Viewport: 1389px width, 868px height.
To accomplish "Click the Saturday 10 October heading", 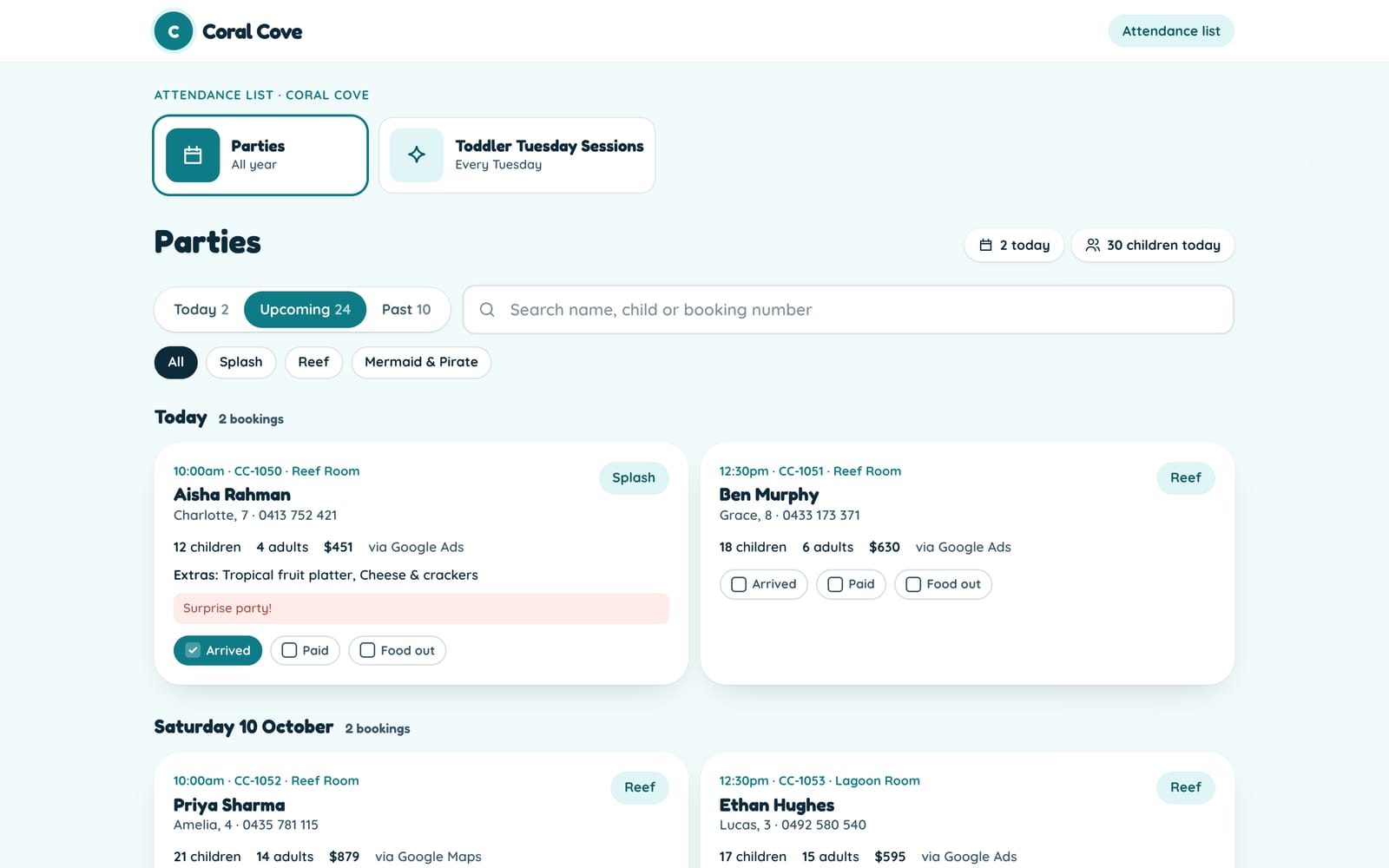I will pos(244,727).
